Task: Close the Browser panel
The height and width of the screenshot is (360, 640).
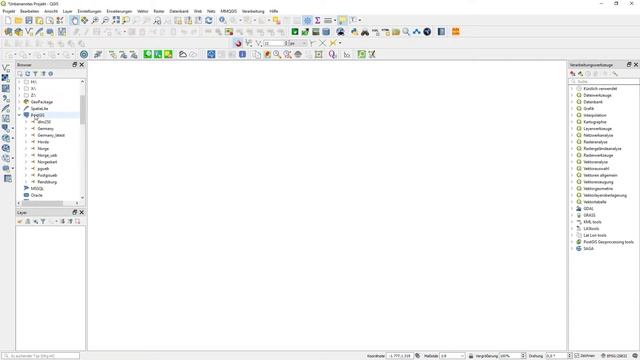Action: [x=82, y=65]
